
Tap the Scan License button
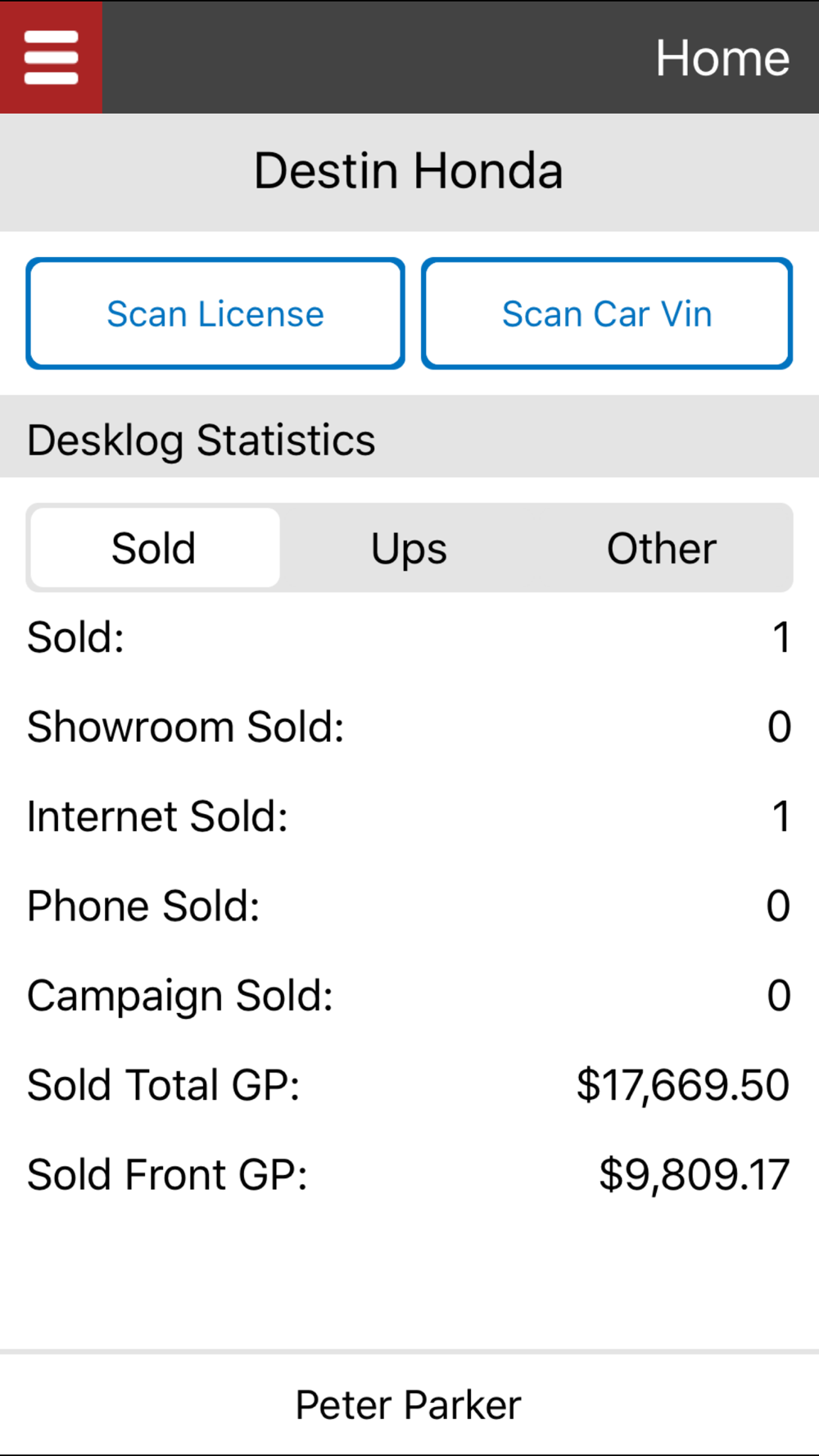(215, 314)
